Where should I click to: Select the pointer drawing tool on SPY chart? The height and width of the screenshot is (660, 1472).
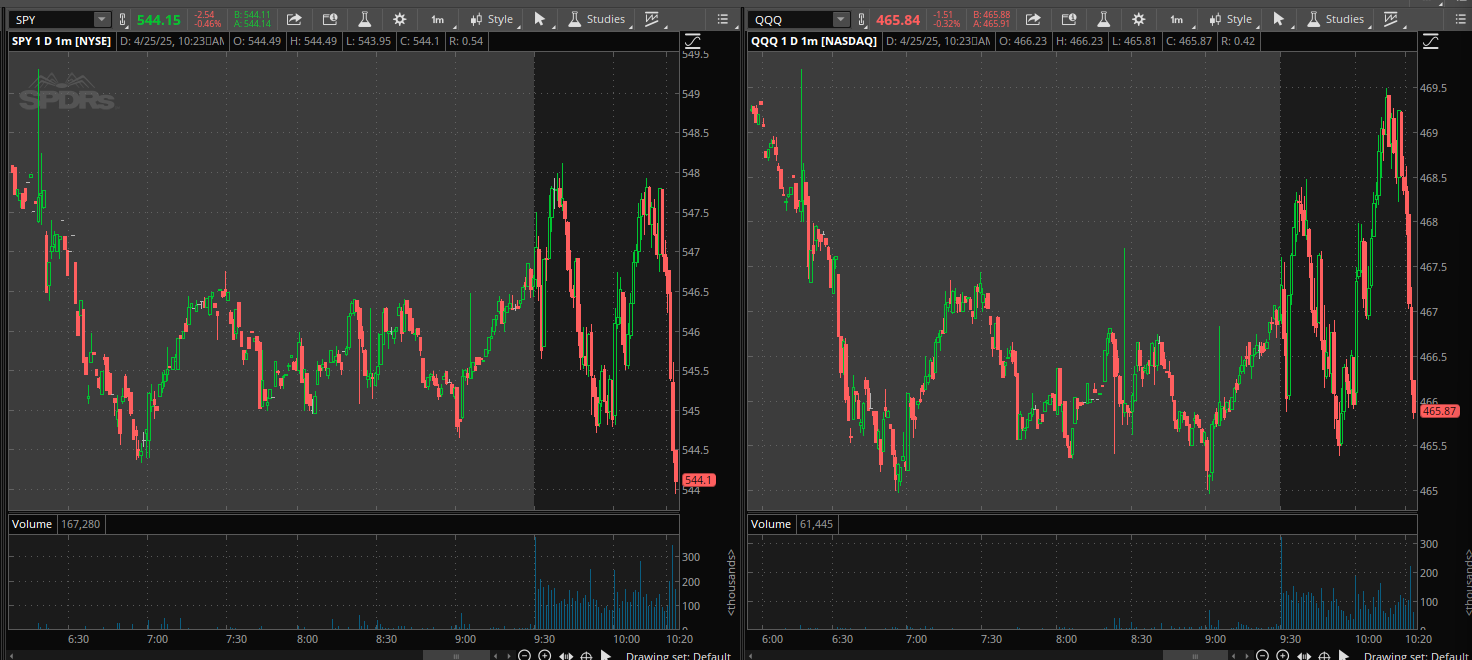(x=541, y=19)
